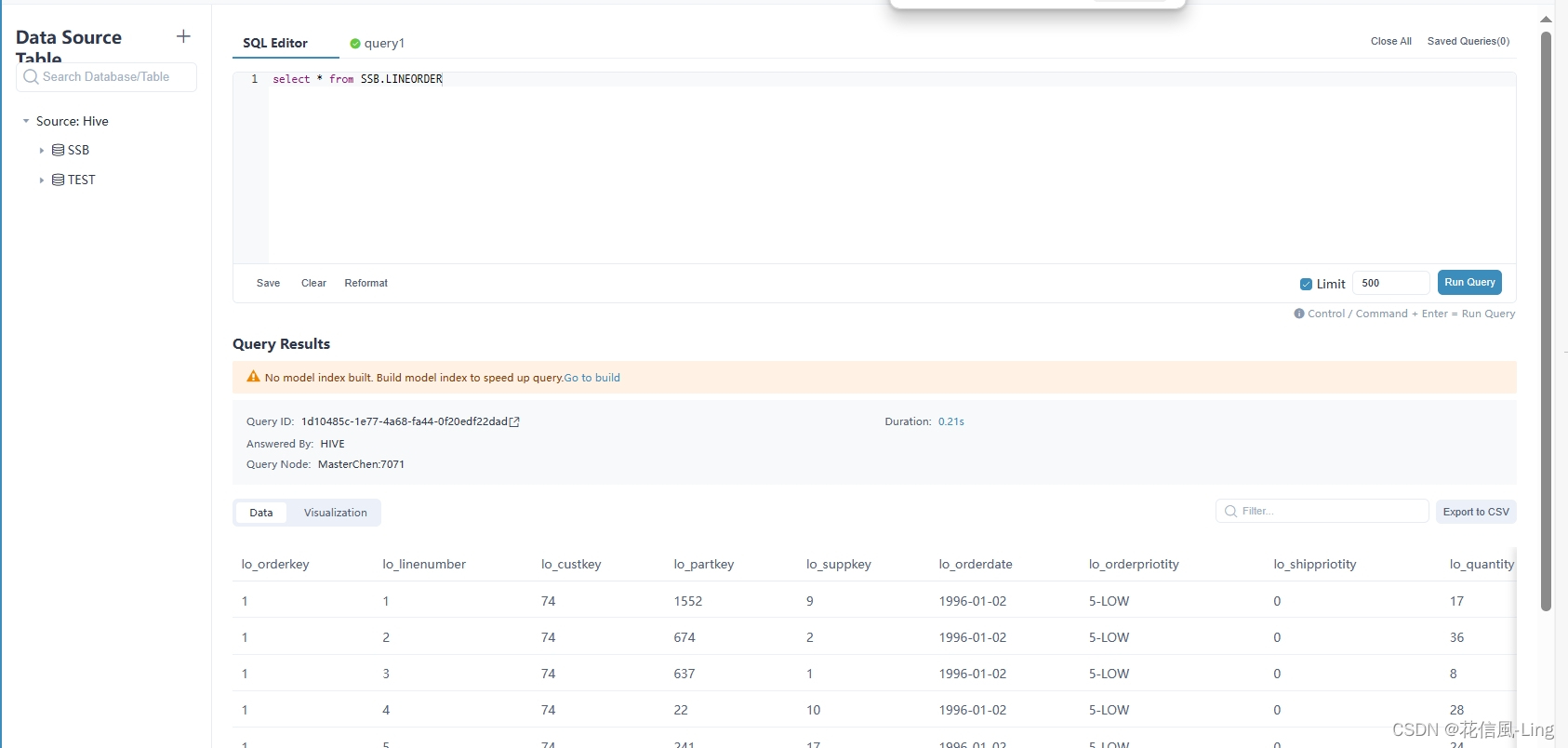The image size is (1568, 748).
Task: Reformat the SQL statement
Action: pyautogui.click(x=366, y=283)
